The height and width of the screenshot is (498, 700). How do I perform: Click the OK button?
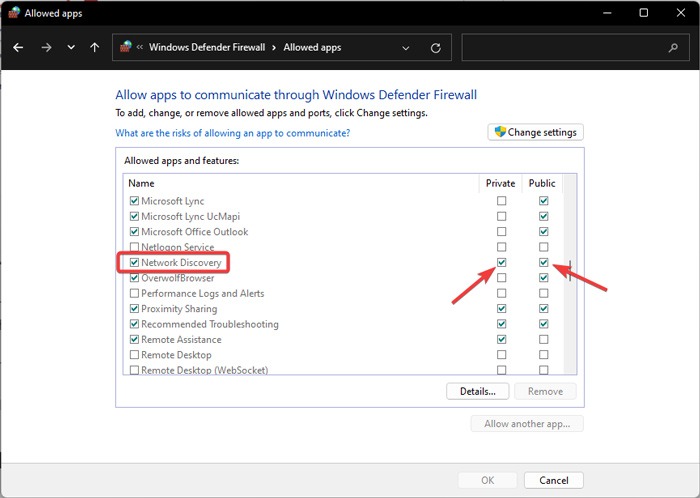tap(488, 480)
